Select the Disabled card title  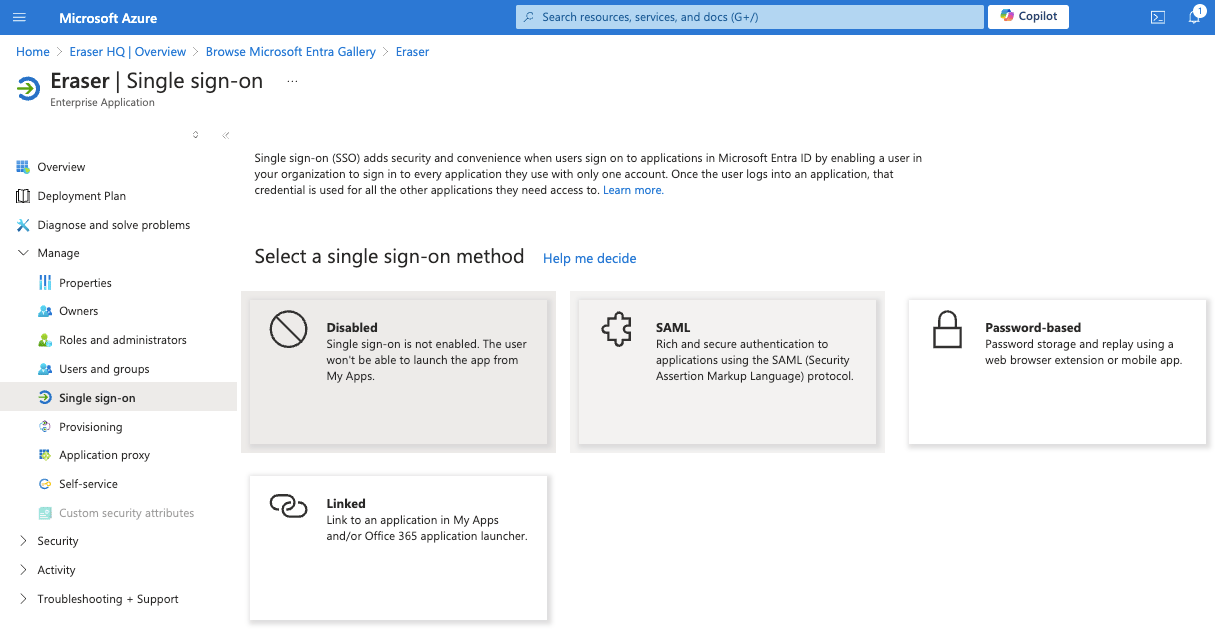352,327
